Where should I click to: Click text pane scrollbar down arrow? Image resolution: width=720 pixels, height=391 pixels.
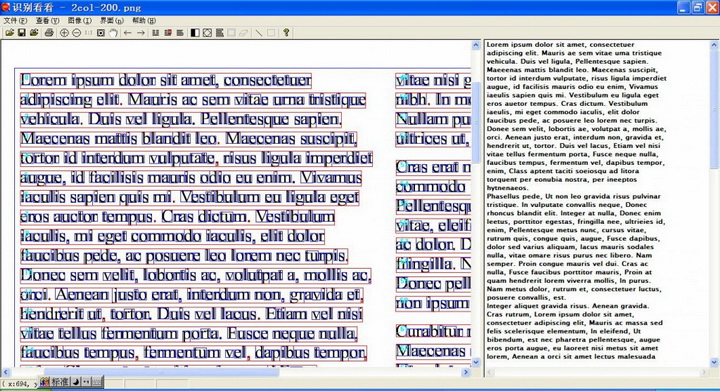714,362
